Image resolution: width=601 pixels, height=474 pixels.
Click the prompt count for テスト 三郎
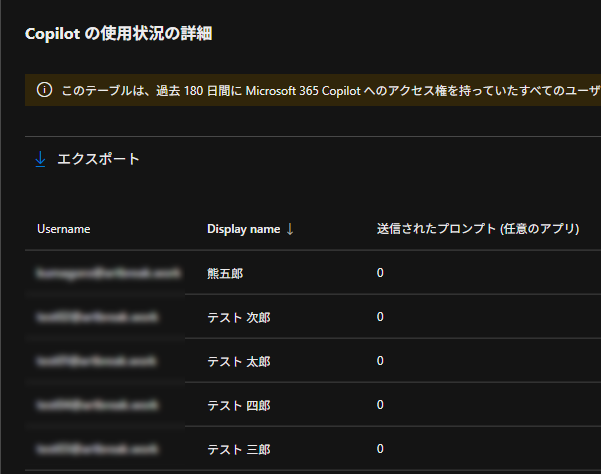coord(380,449)
